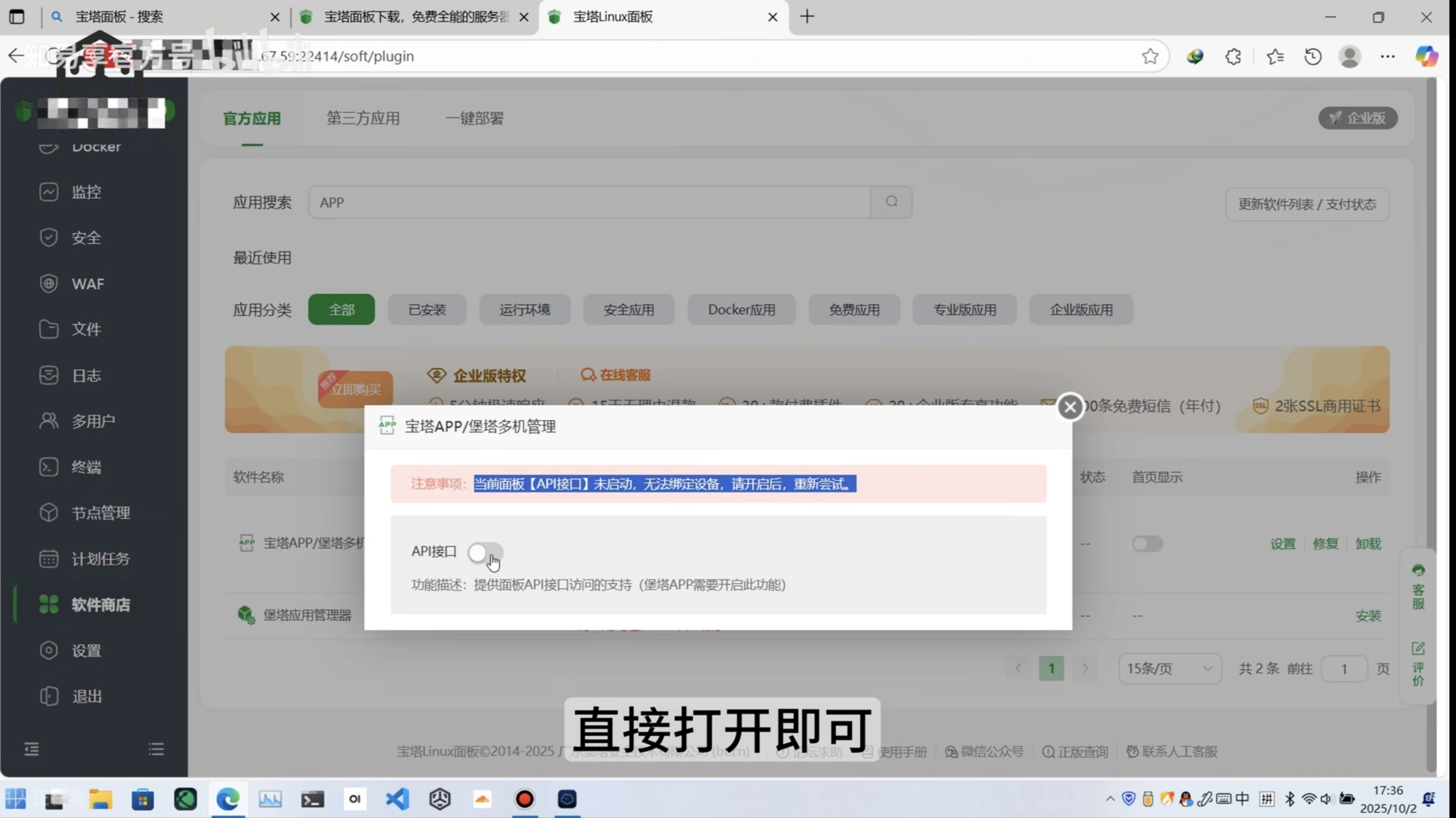Add page to favorites star icon
Screen dimensions: 1456x818
[x=1150, y=56]
